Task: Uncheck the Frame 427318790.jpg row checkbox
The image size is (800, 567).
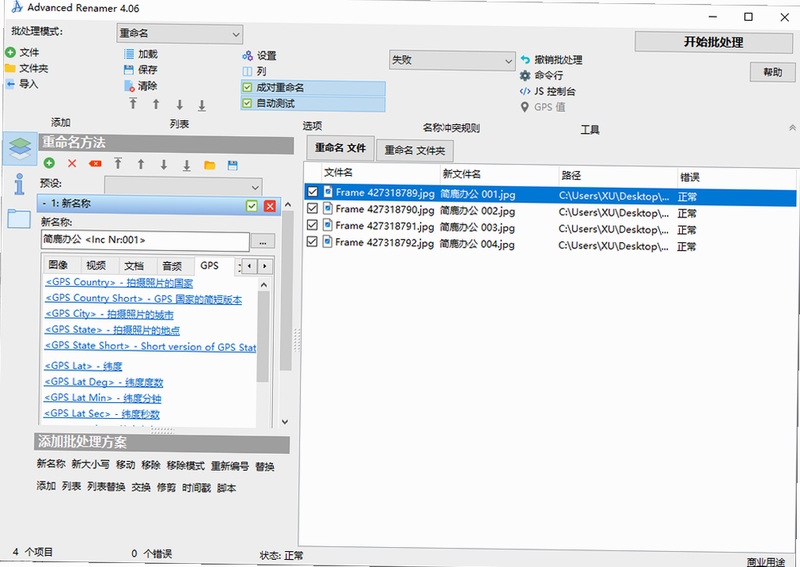Action: coord(312,208)
